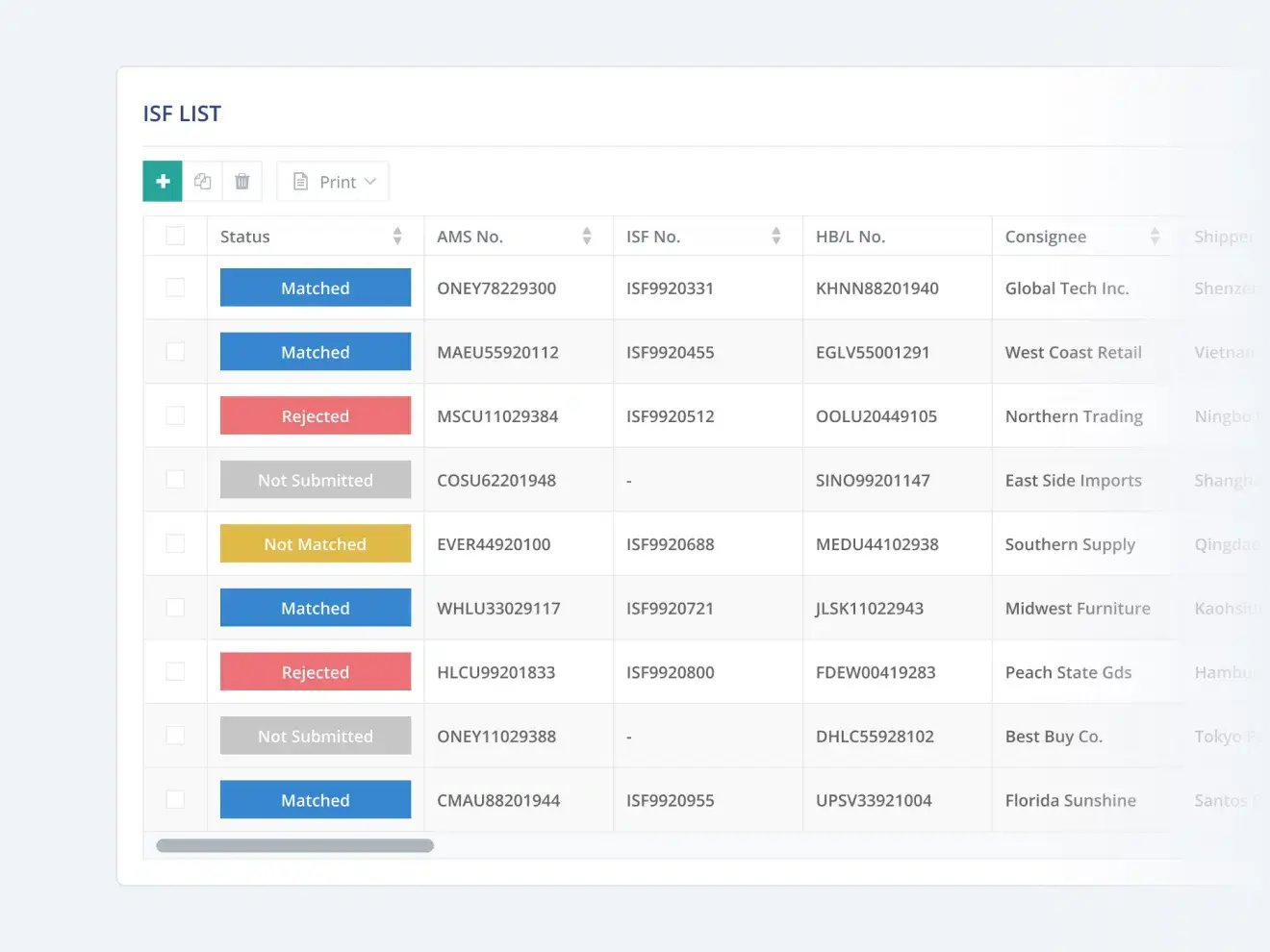The image size is (1270, 952).
Task: Click Not Submitted badge for ONEY11029388
Action: (x=316, y=736)
